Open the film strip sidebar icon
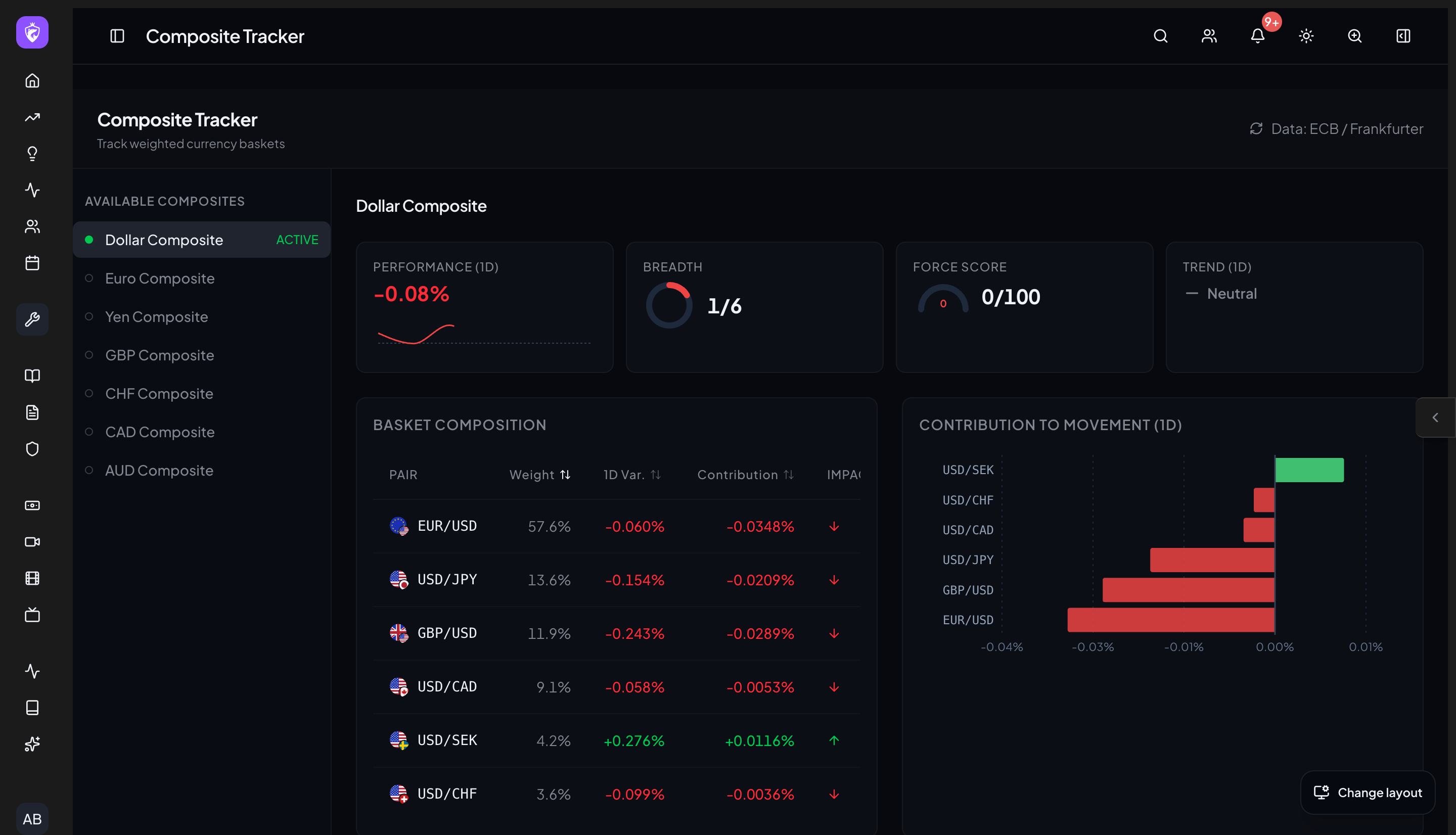 coord(32,578)
